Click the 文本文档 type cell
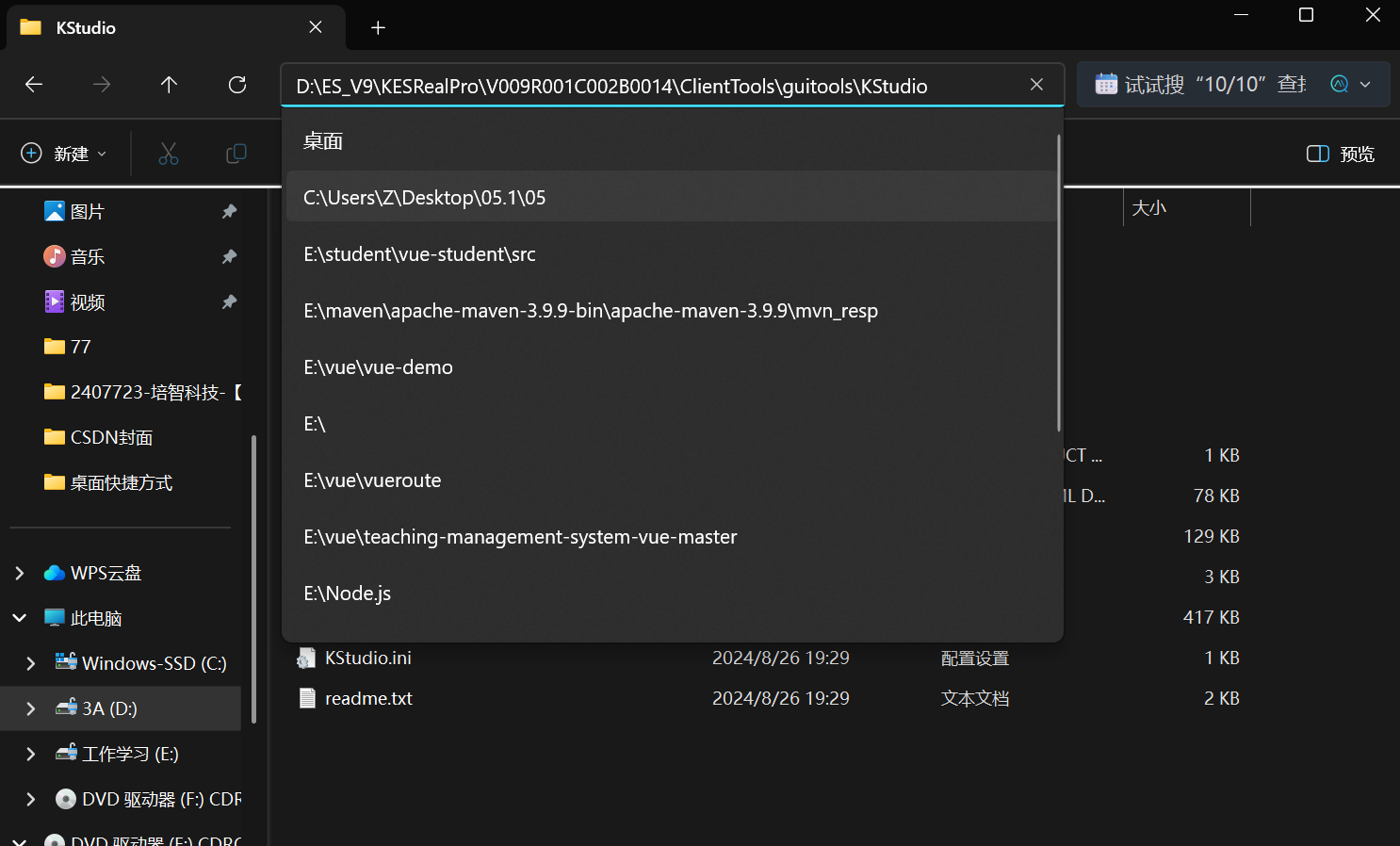 tap(975, 698)
